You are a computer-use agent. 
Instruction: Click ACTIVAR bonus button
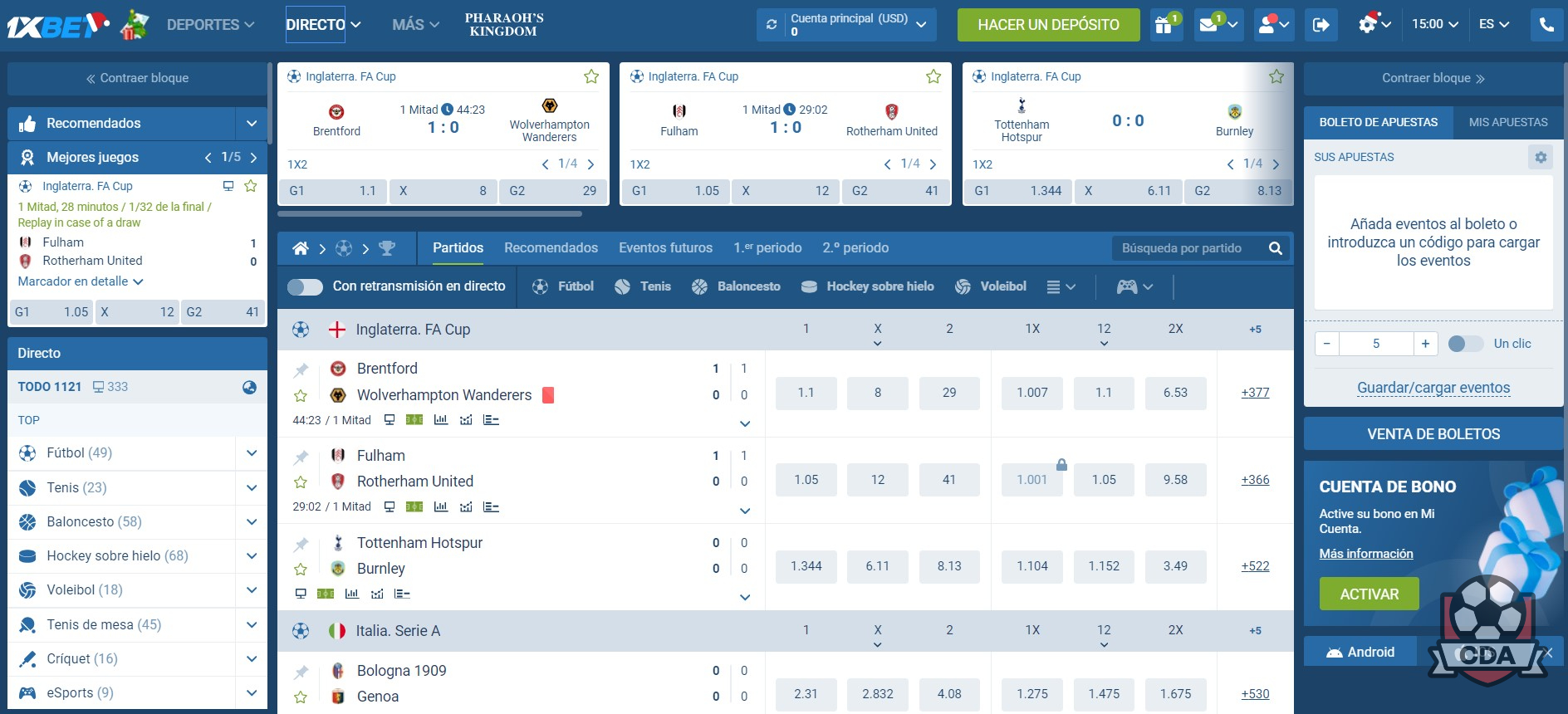click(x=1369, y=594)
